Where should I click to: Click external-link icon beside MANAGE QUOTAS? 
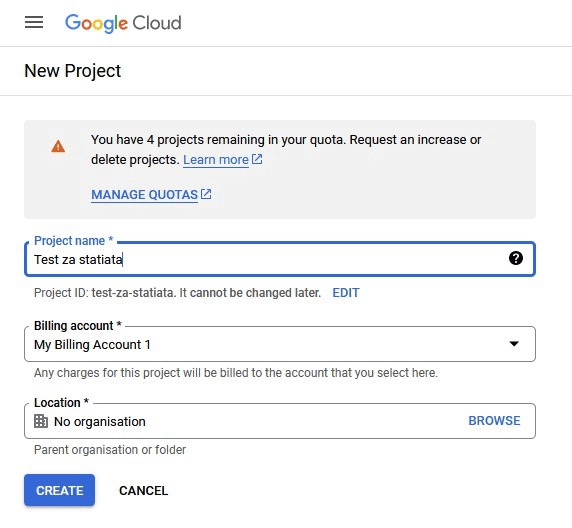206,194
